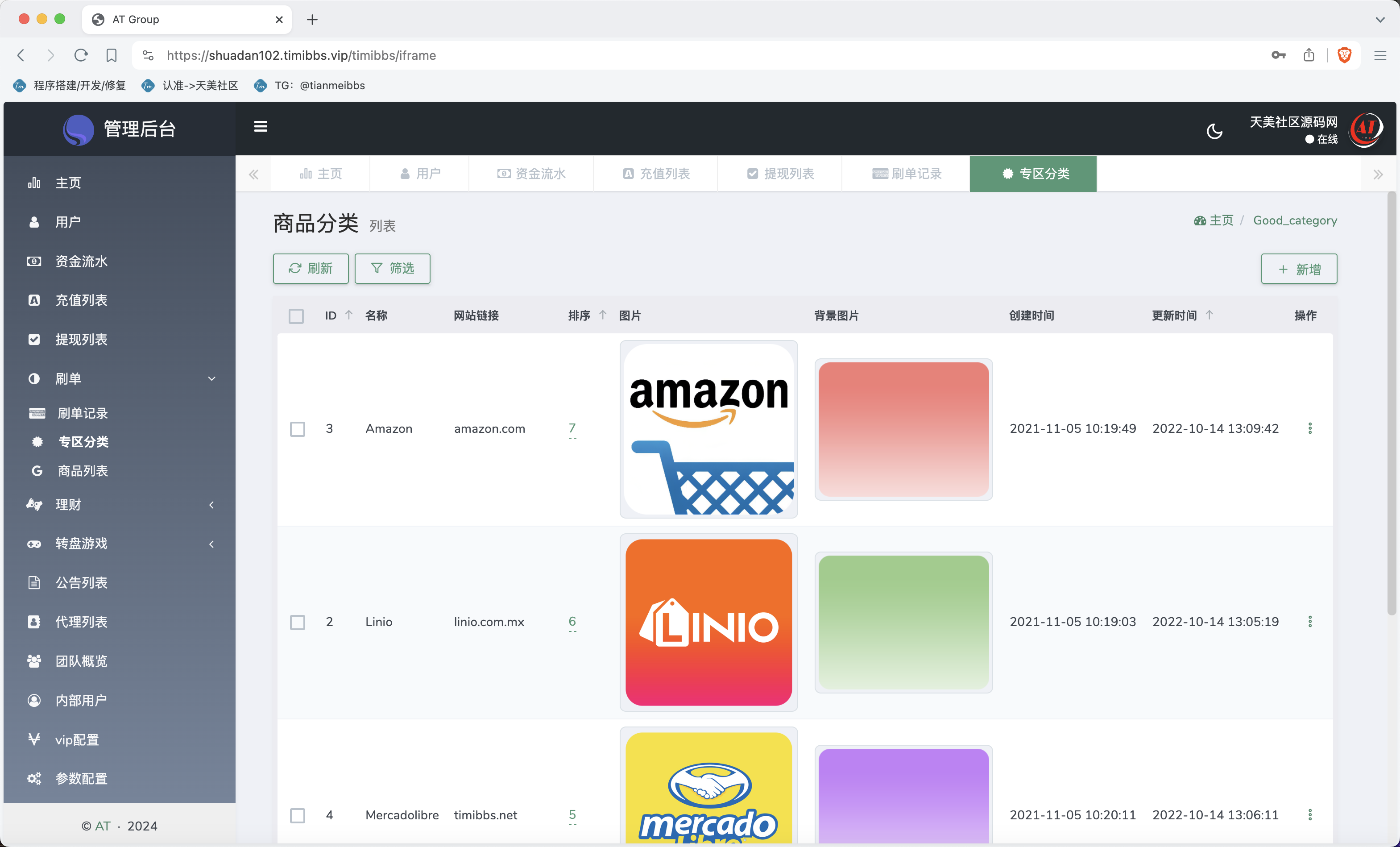Open browser main menu icon

[x=1380, y=55]
